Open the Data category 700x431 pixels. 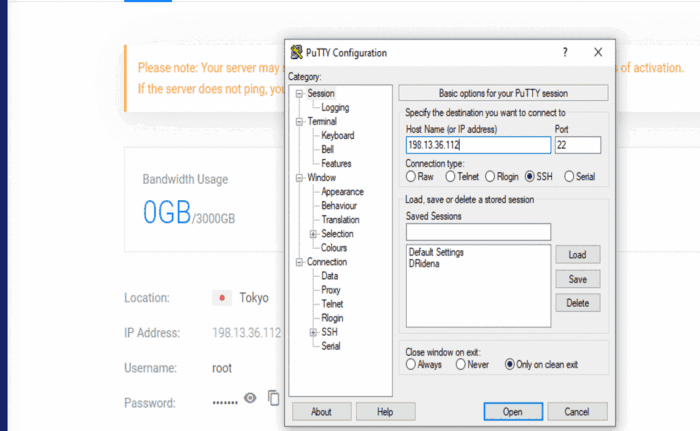pyautogui.click(x=329, y=276)
